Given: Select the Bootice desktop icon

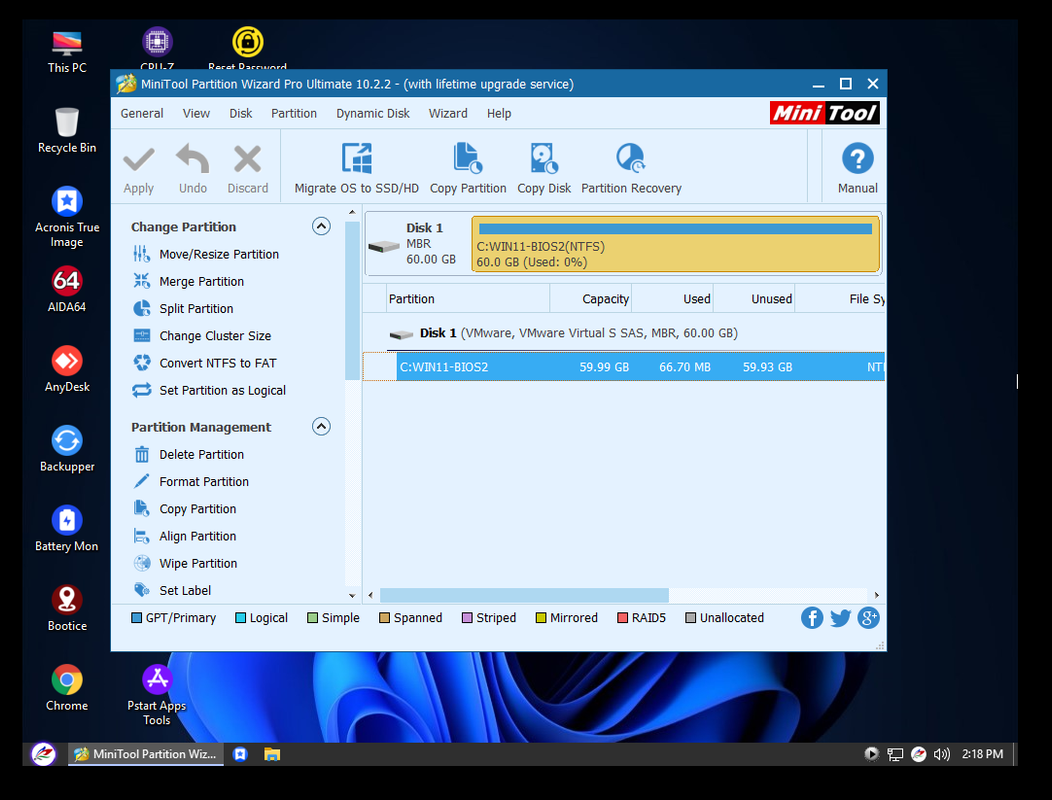Looking at the screenshot, I should [67, 609].
